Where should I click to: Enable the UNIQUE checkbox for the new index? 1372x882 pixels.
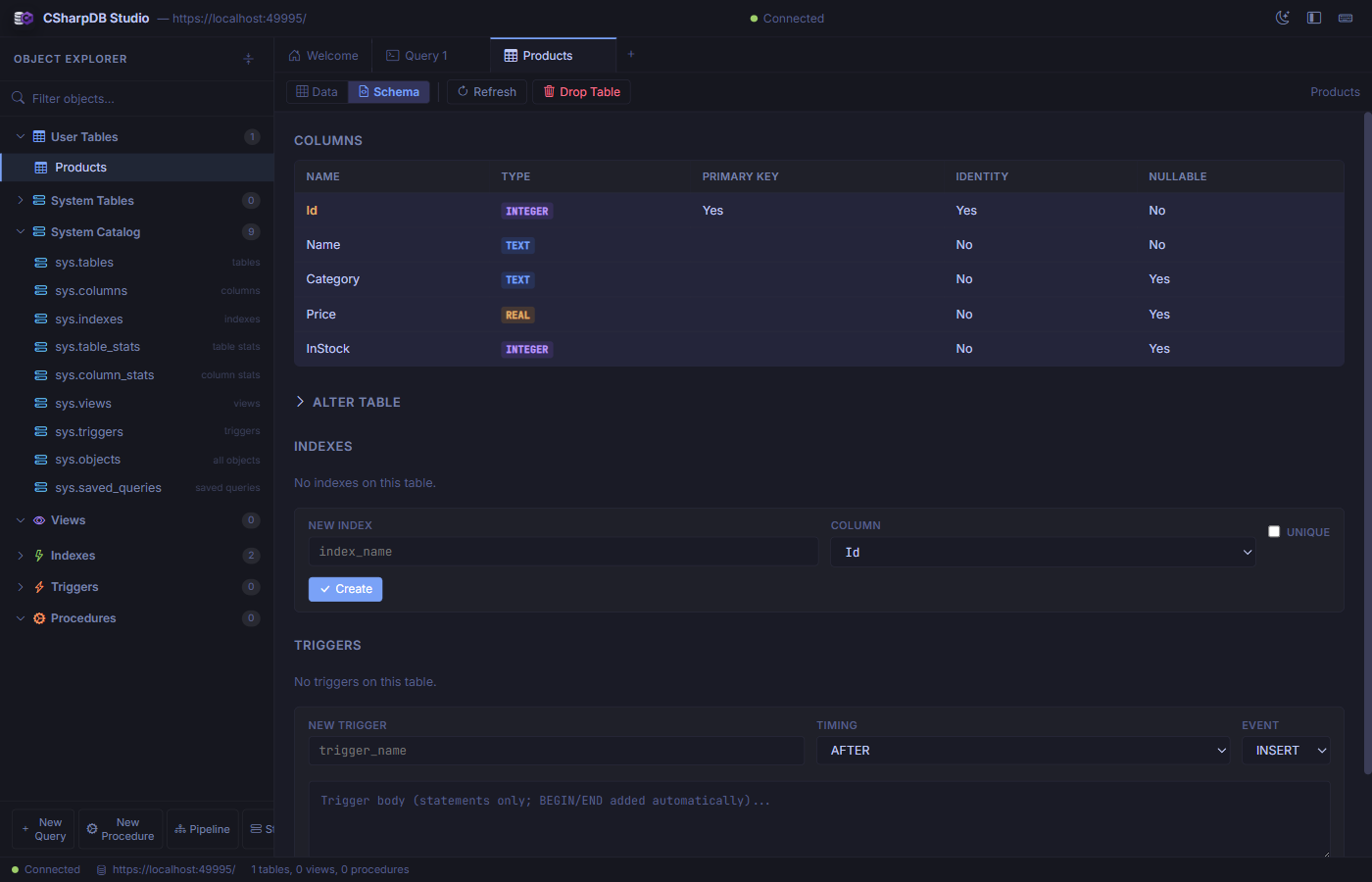pos(1274,530)
